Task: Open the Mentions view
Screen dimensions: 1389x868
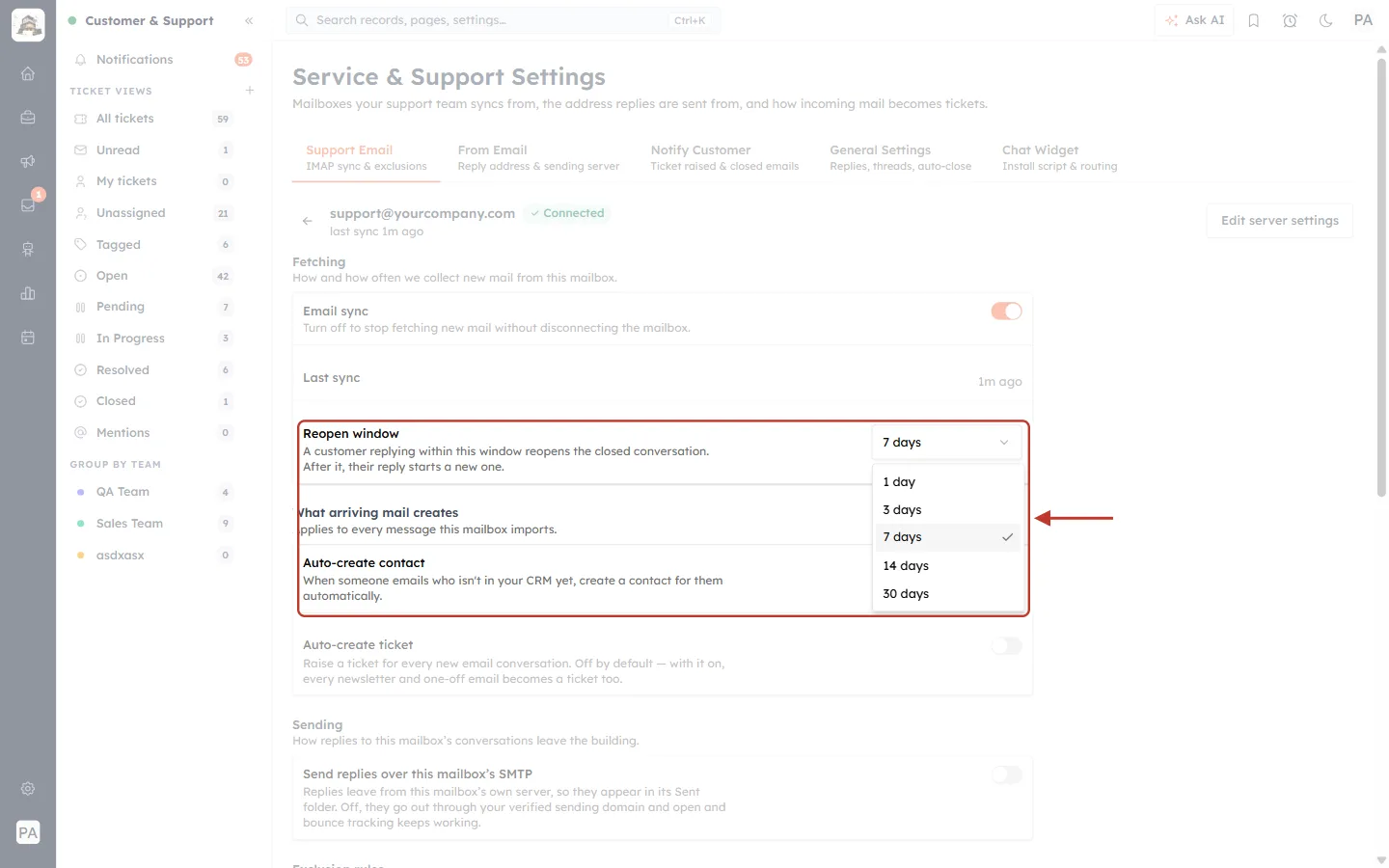Action: 154,433
